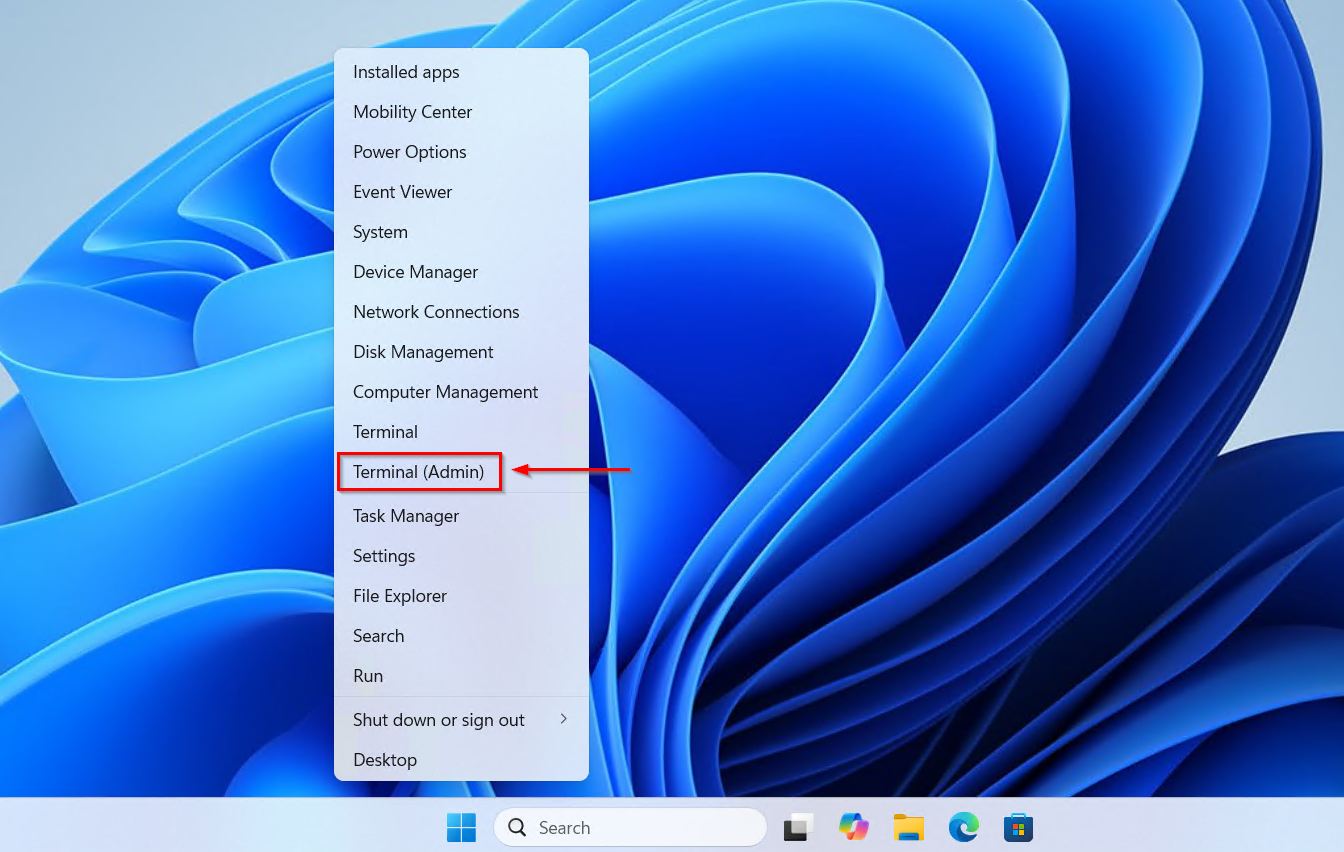Click the Windows Start button
Screen dimensions: 1344x852
pos(461,827)
